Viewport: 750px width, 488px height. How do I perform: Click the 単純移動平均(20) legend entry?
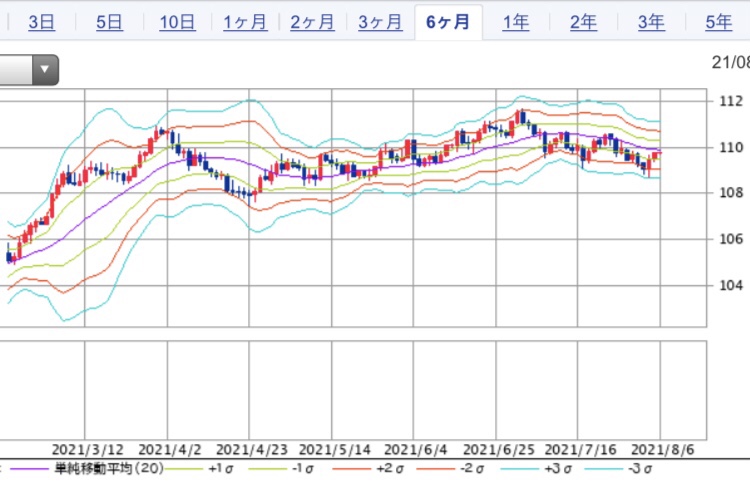(x=109, y=468)
